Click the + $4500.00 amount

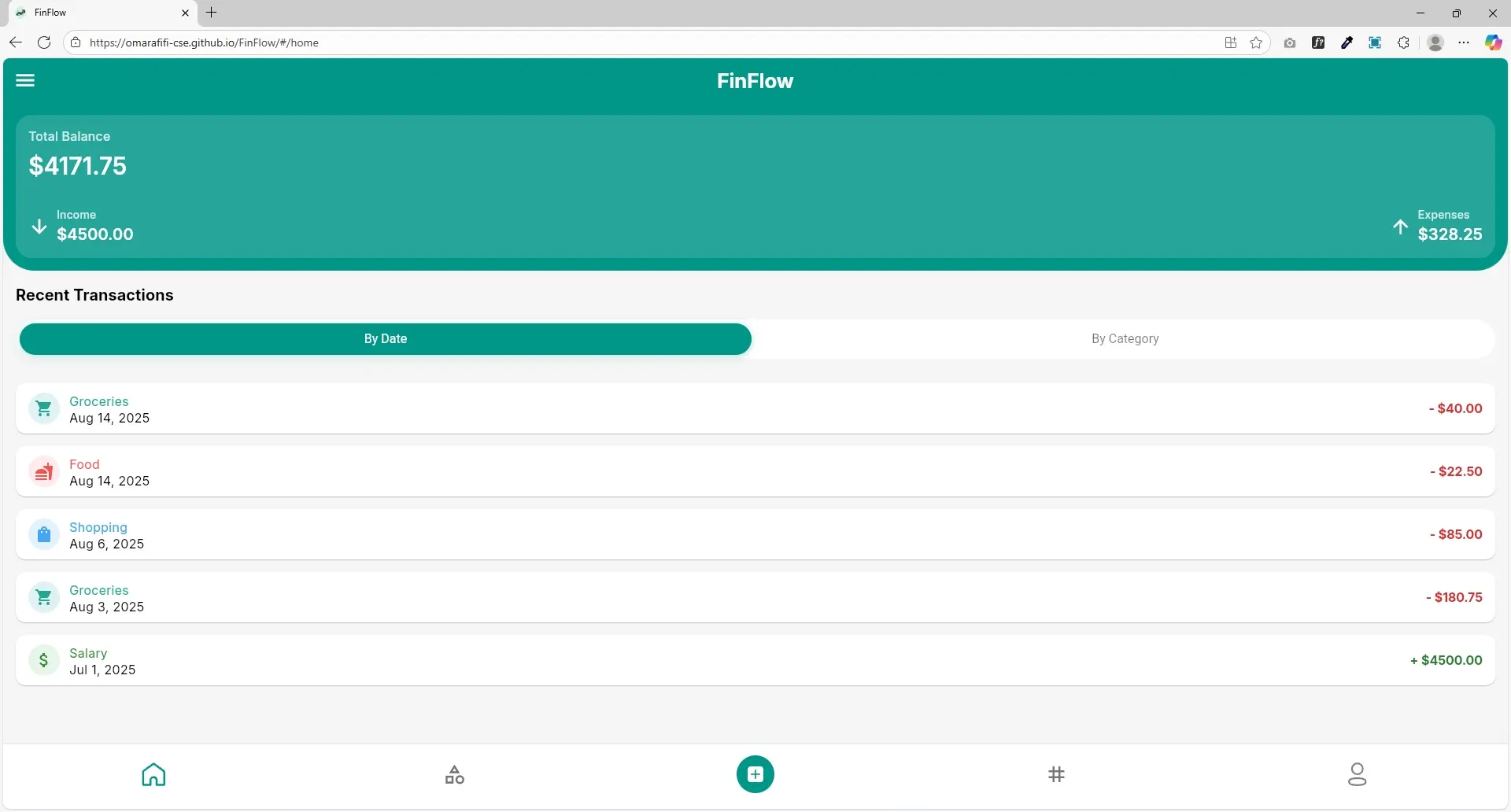[1446, 660]
